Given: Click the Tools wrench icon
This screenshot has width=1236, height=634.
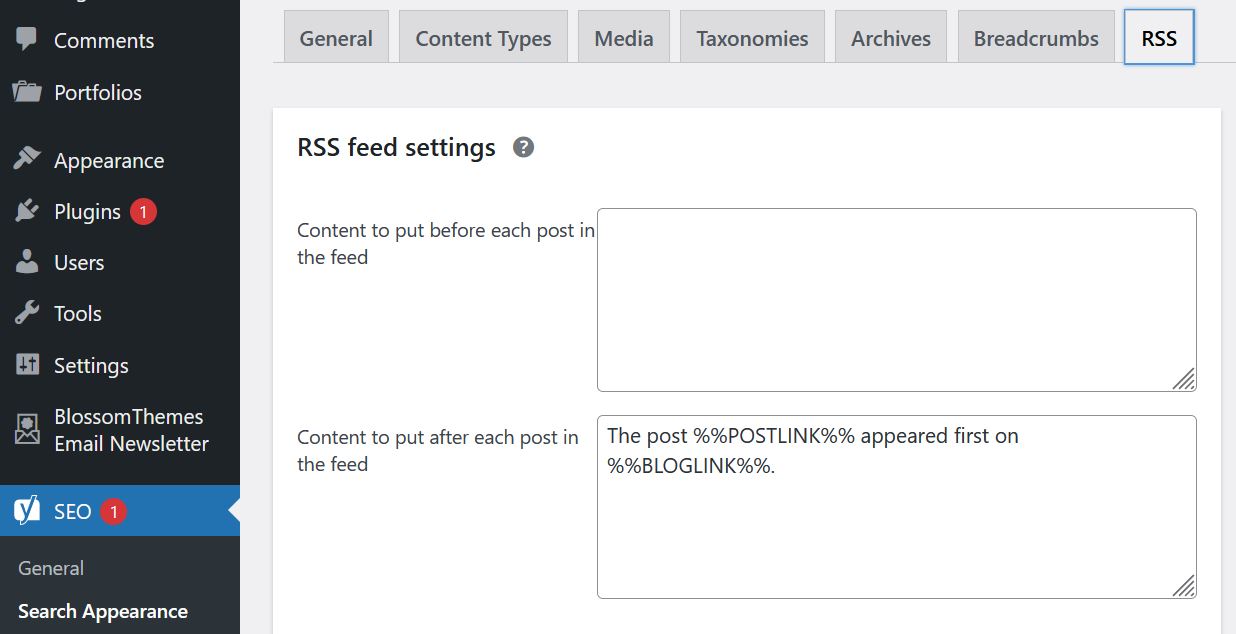Looking at the screenshot, I should (27, 313).
